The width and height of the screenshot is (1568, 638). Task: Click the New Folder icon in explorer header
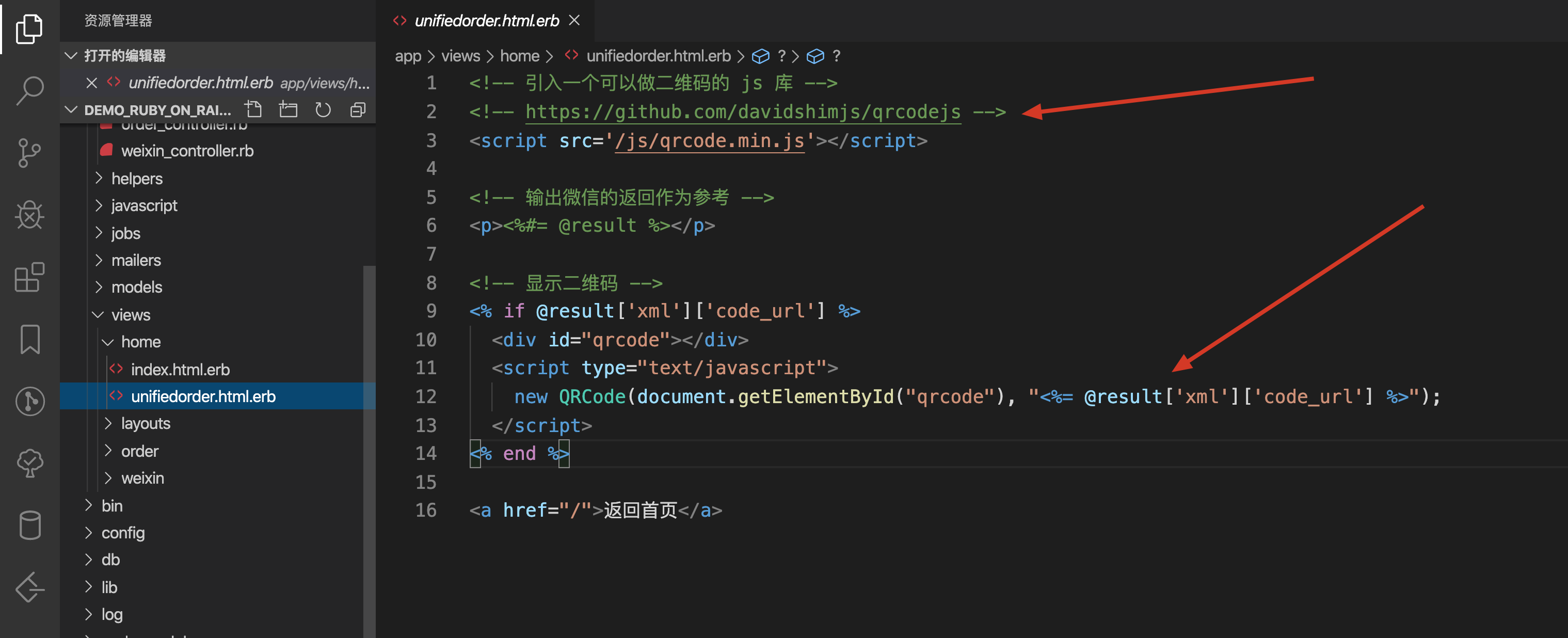click(288, 109)
